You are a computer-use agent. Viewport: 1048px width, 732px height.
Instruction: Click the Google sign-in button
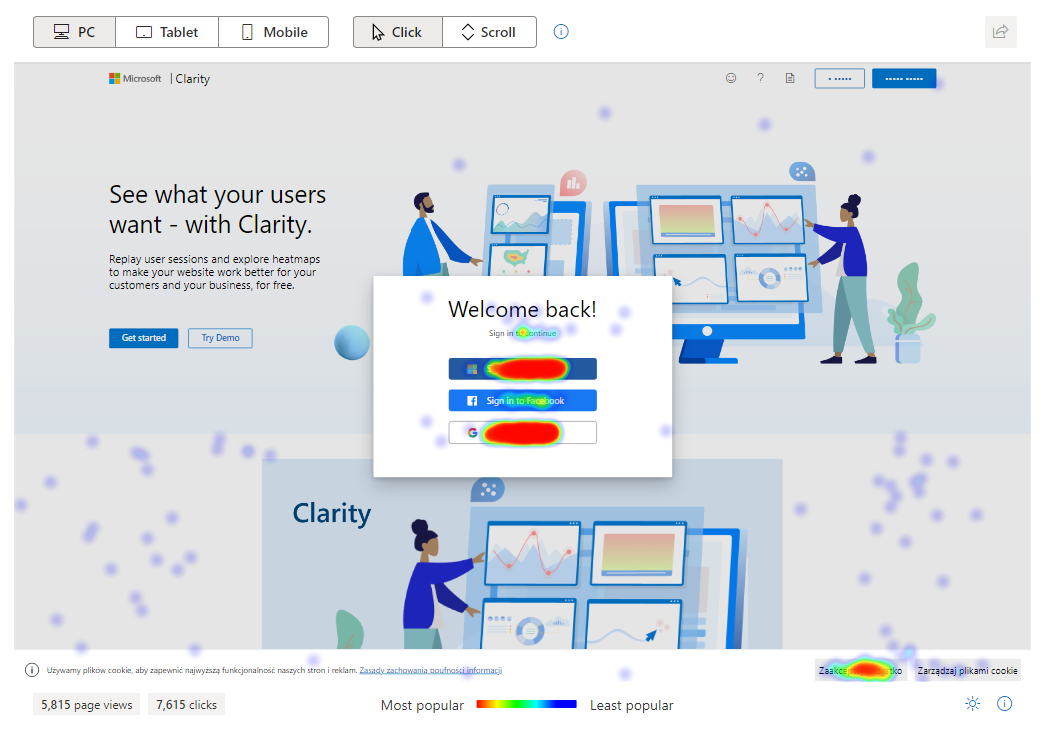[x=523, y=433]
